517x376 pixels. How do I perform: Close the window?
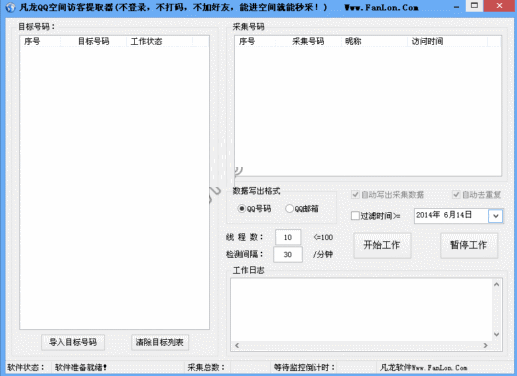pos(499,6)
